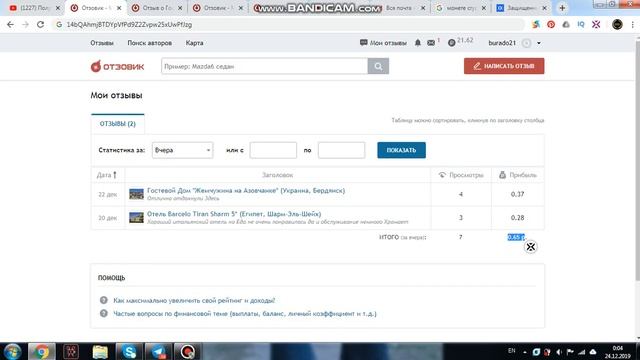Screen dimensions: 640x360
Task: Open the Отзывы menu item
Action: (102, 43)
